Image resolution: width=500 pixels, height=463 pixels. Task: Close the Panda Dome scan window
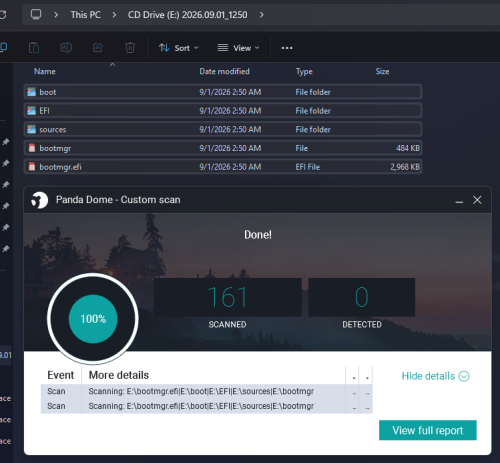[477, 200]
